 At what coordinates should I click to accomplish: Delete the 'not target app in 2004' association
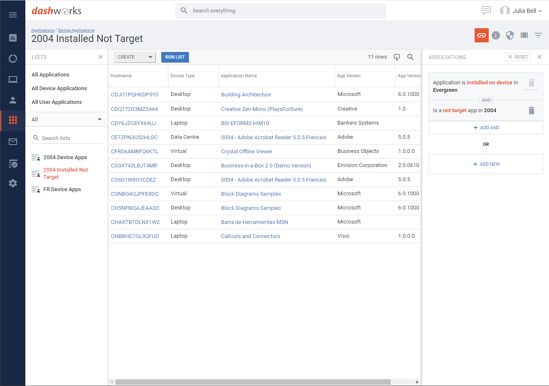point(531,110)
